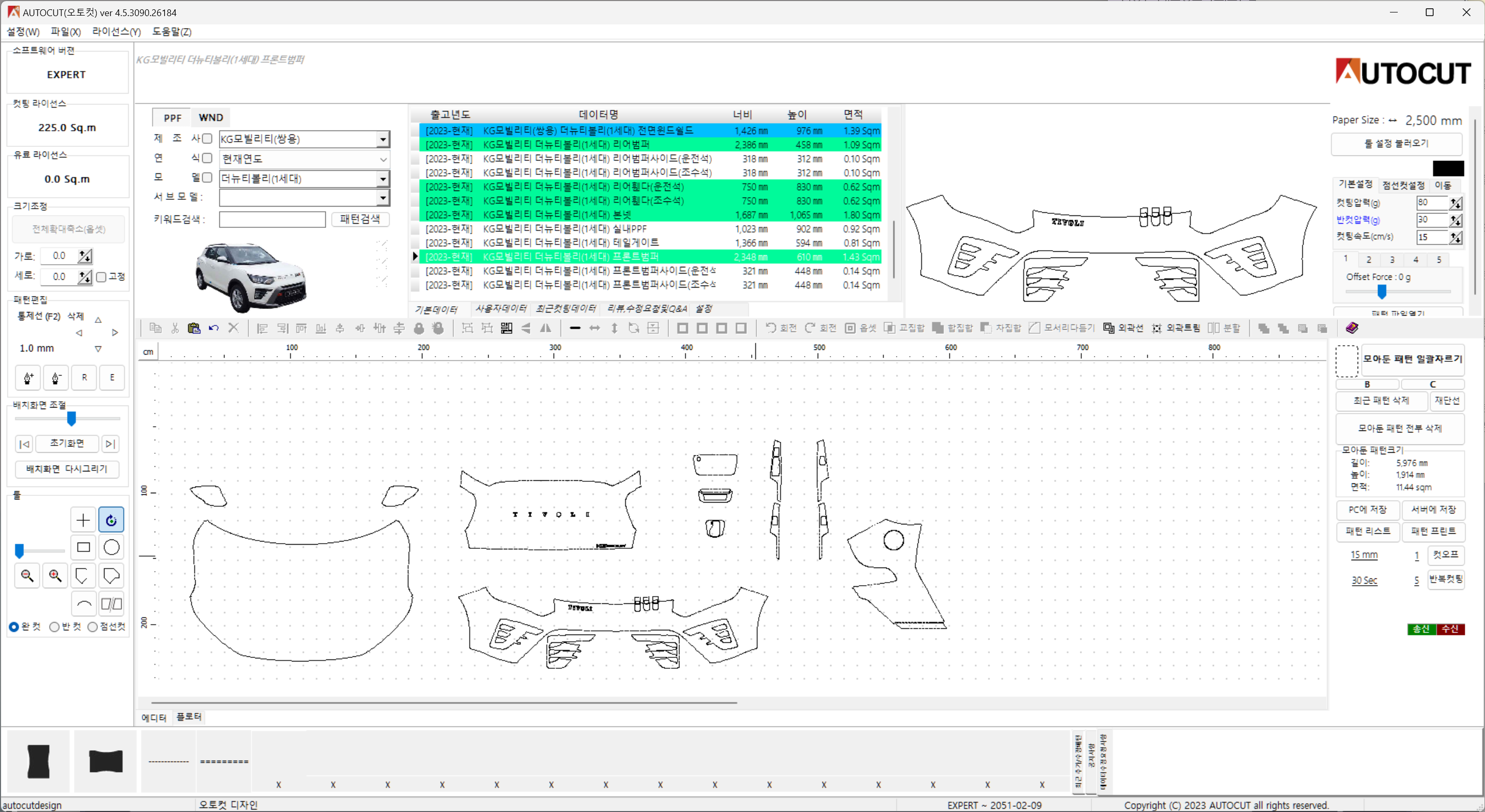
Task: Open the 파일(X) menu
Action: 66,32
